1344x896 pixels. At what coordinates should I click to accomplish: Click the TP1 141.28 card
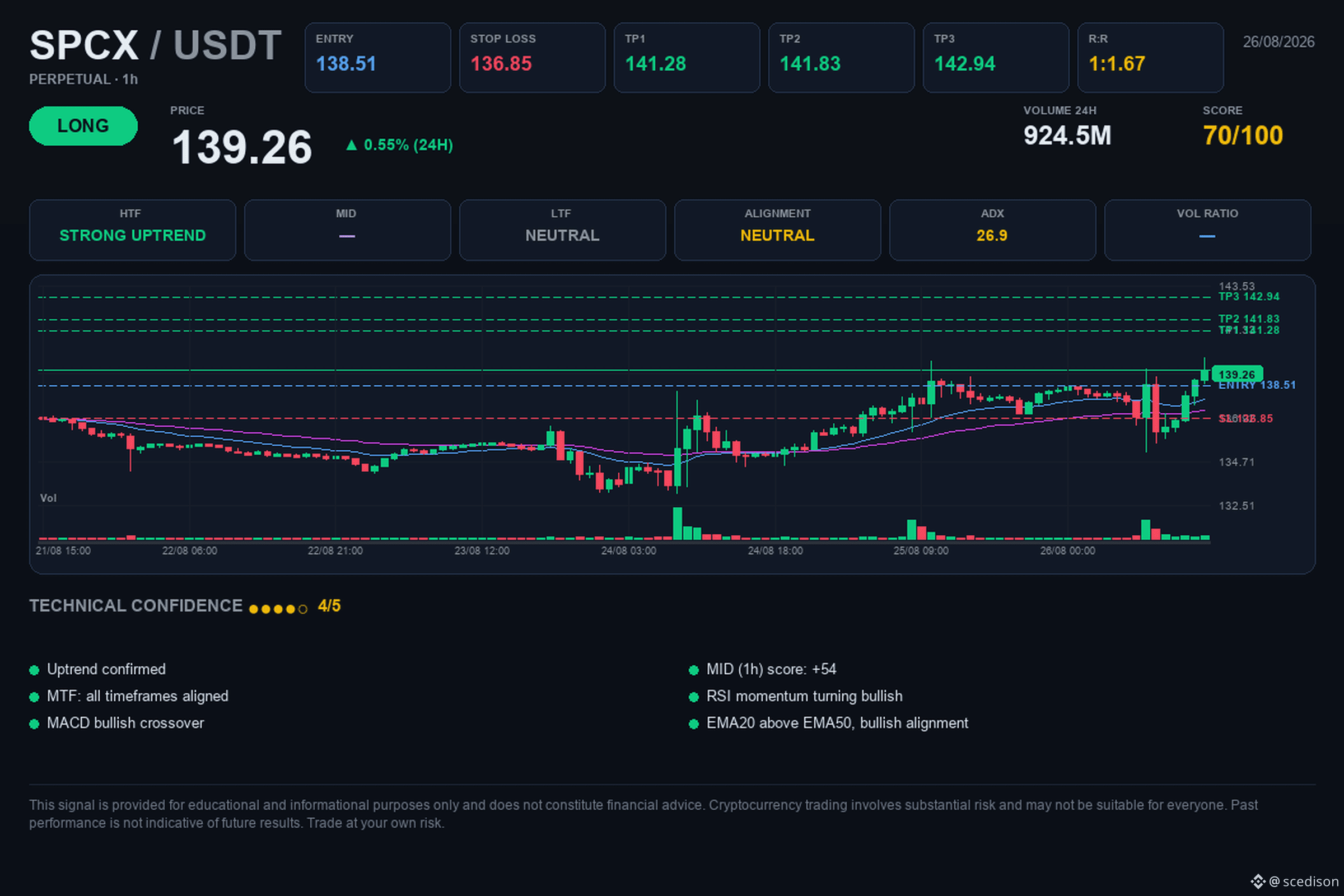click(687, 58)
